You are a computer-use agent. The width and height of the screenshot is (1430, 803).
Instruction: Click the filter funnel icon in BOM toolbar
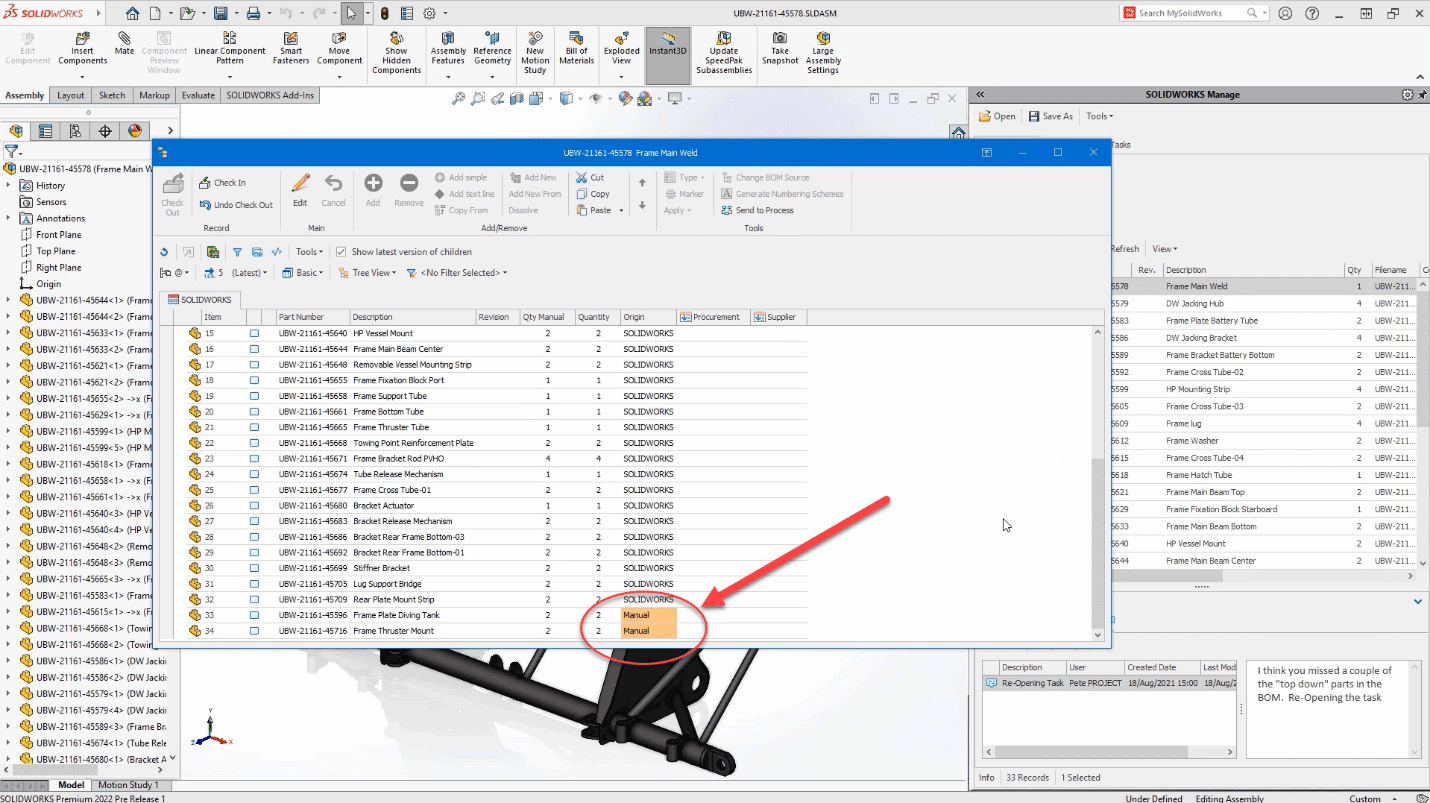click(237, 252)
